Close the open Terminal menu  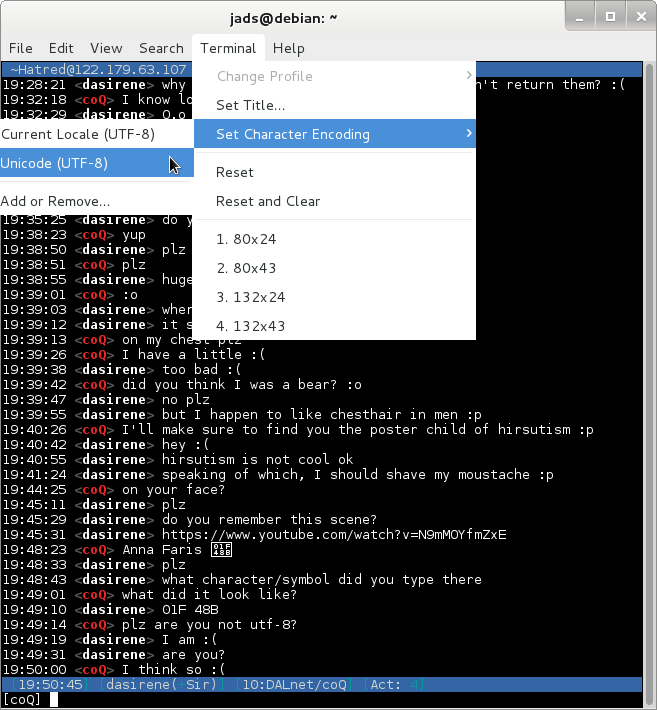coord(228,48)
